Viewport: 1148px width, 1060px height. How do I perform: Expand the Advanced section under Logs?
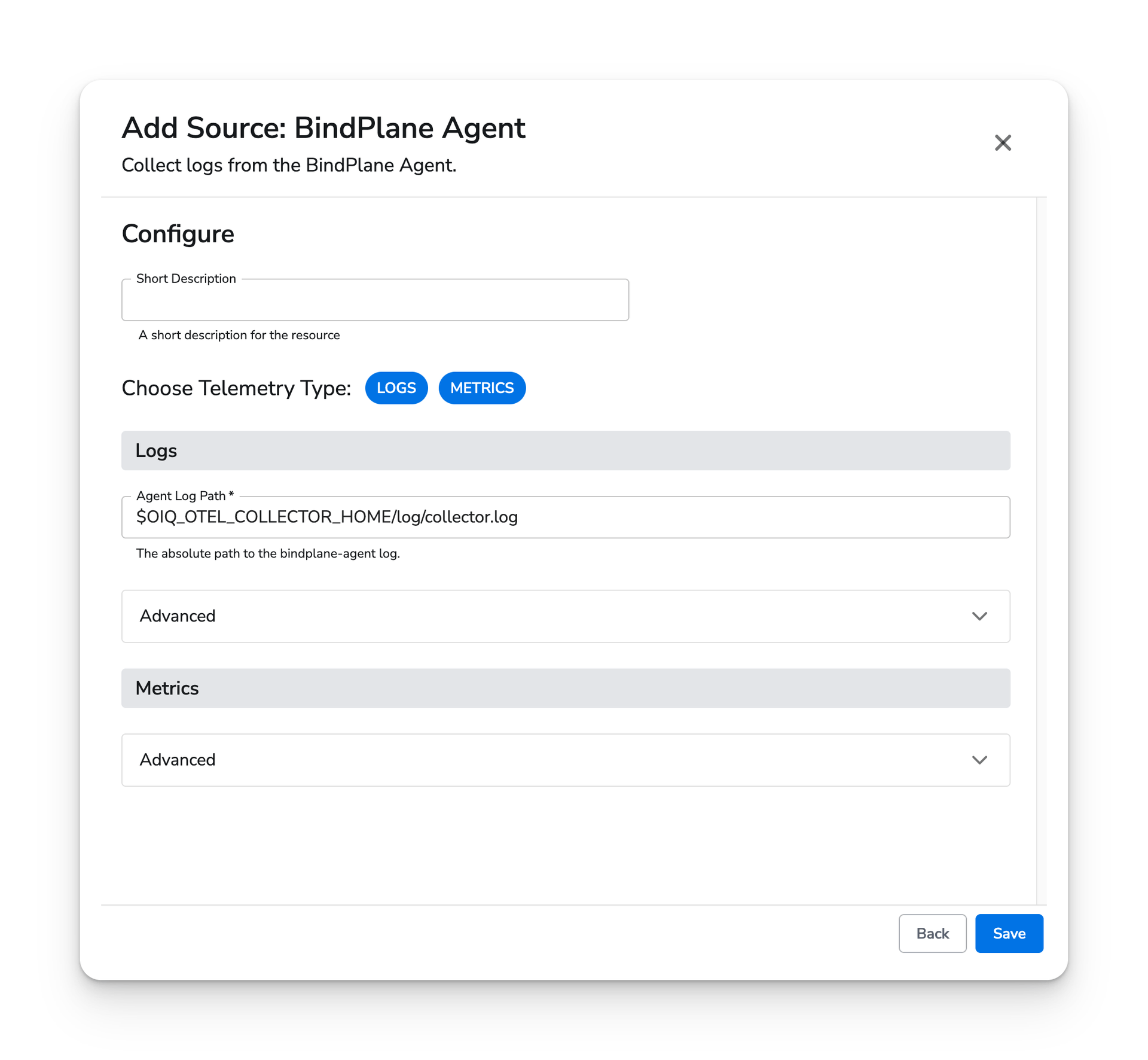(566, 616)
